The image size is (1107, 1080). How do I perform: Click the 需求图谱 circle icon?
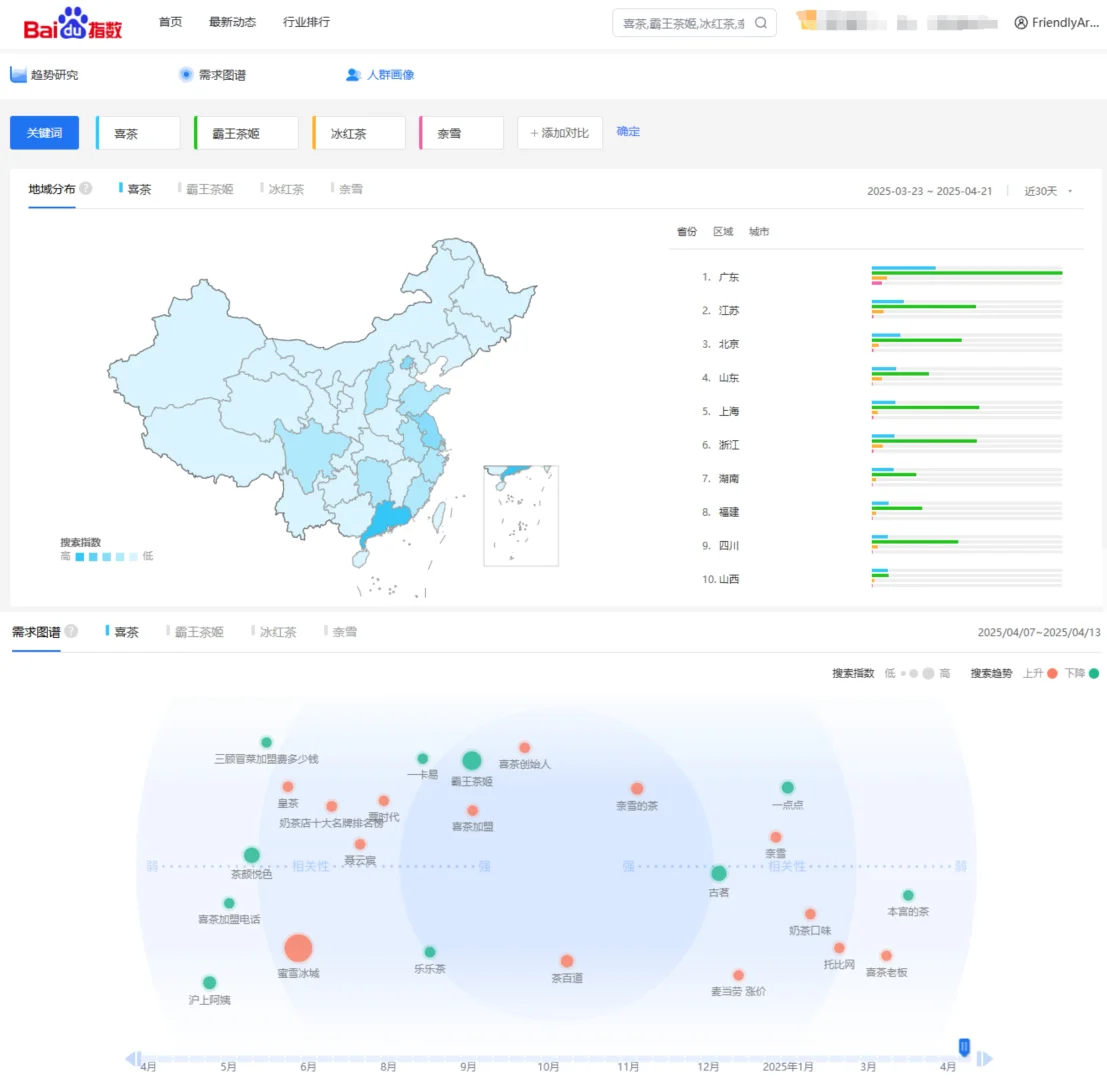[x=186, y=74]
